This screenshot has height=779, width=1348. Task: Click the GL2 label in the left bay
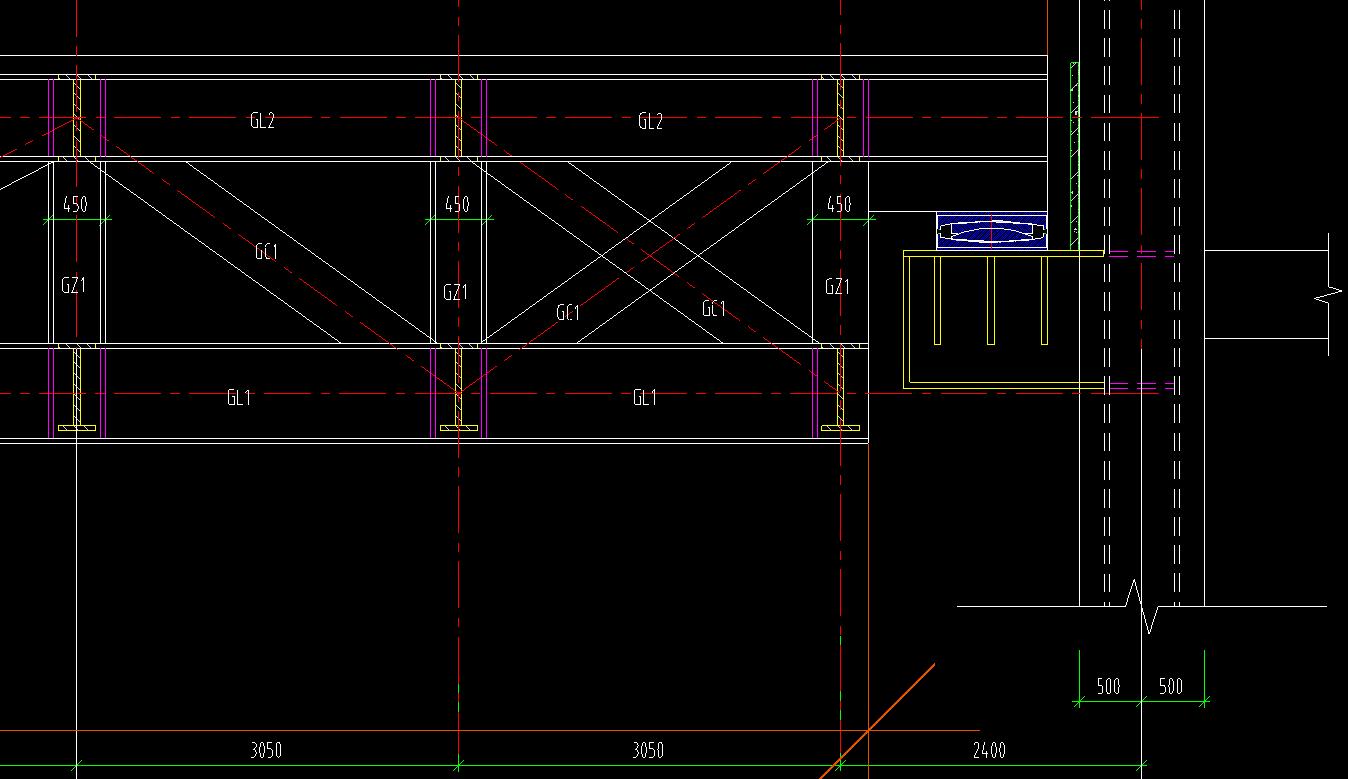coord(262,121)
